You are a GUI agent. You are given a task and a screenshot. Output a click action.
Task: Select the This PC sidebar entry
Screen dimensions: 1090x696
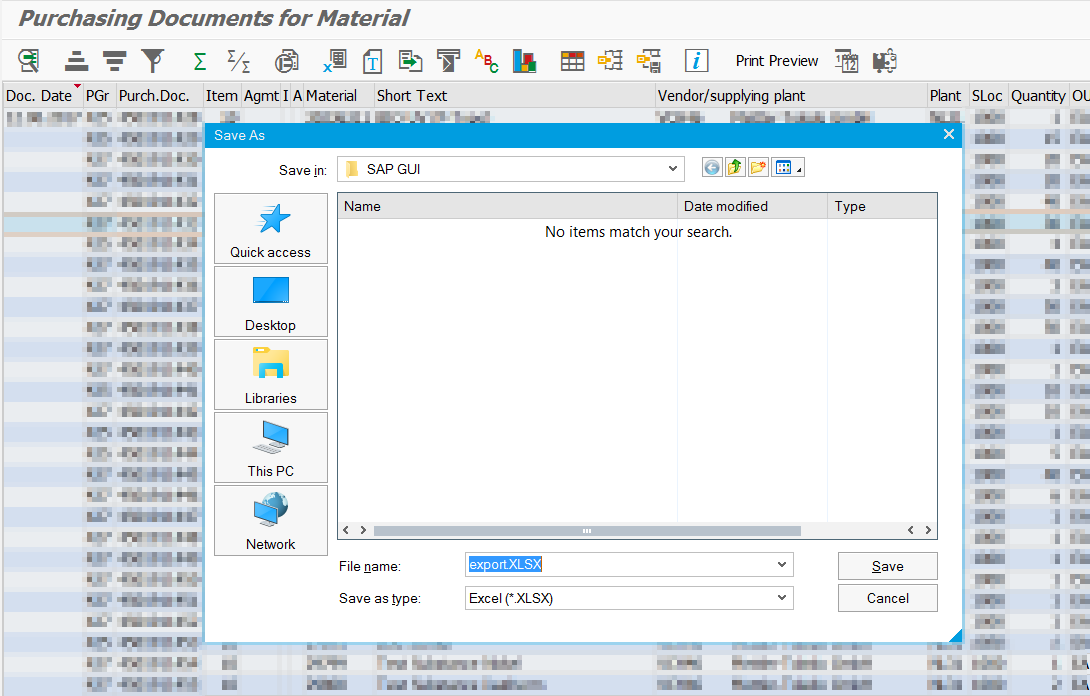coord(270,447)
